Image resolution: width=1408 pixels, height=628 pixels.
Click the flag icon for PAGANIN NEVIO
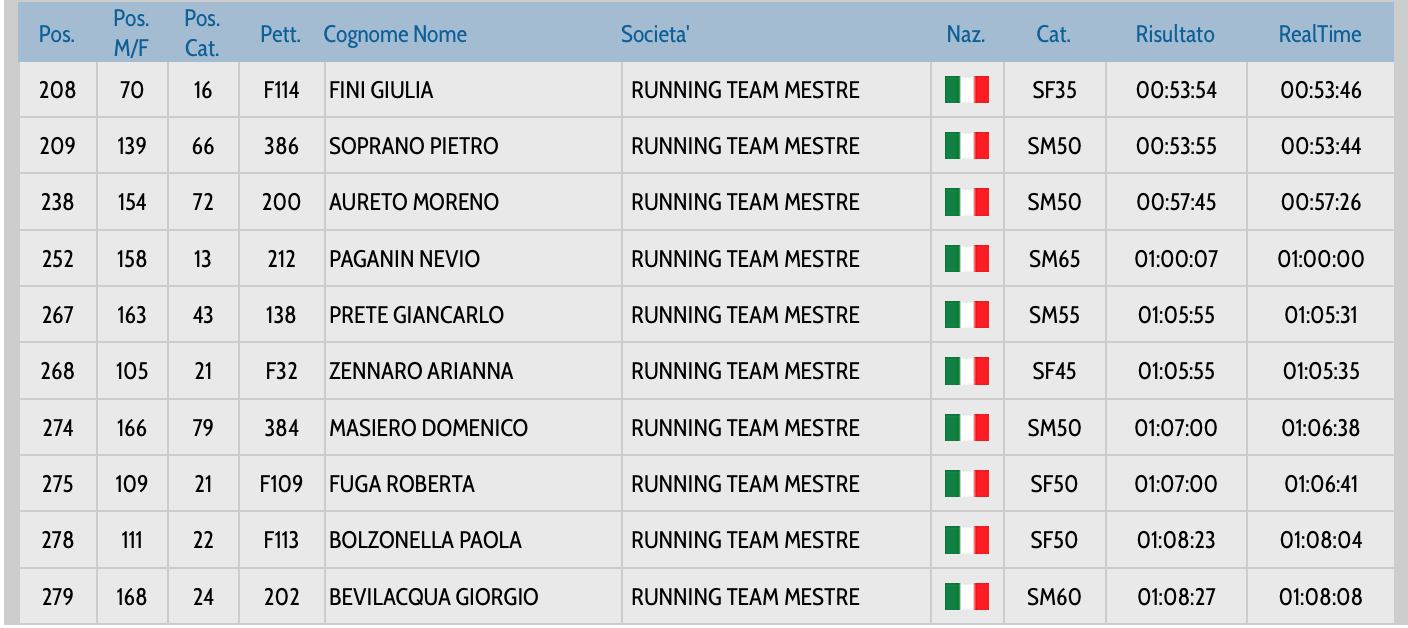click(966, 259)
